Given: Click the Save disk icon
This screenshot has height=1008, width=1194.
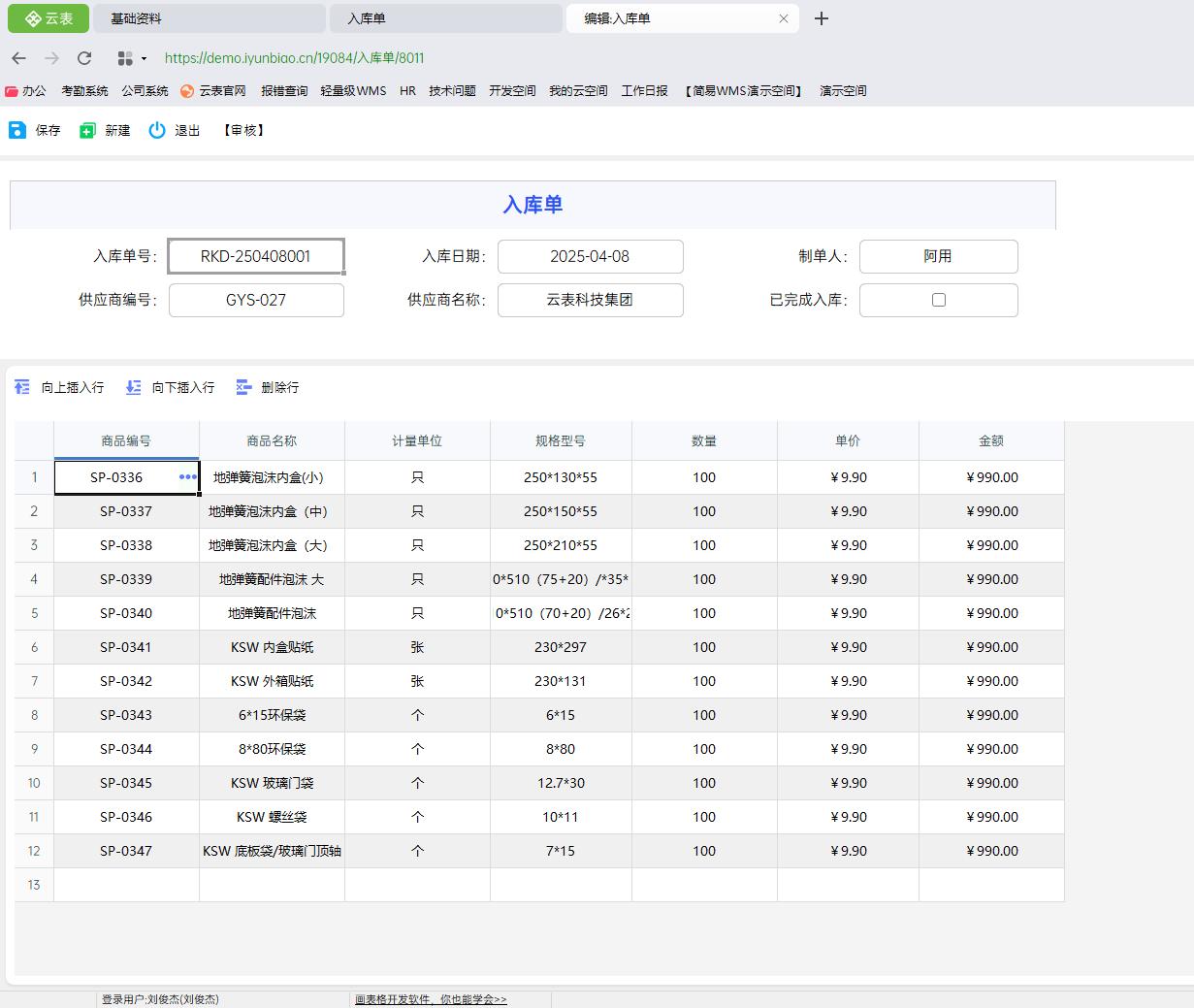Looking at the screenshot, I should pyautogui.click(x=17, y=130).
